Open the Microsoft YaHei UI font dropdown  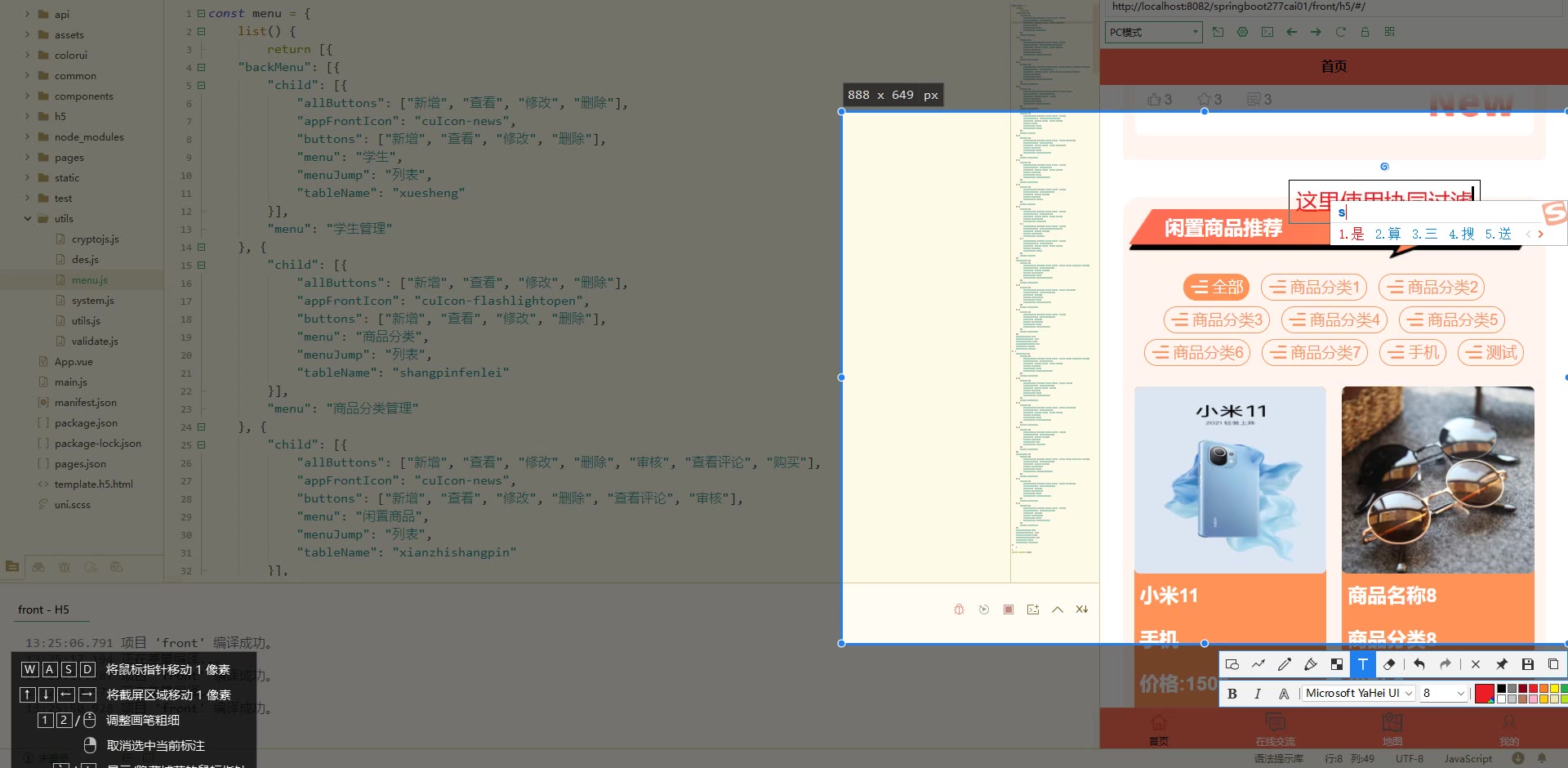1359,693
